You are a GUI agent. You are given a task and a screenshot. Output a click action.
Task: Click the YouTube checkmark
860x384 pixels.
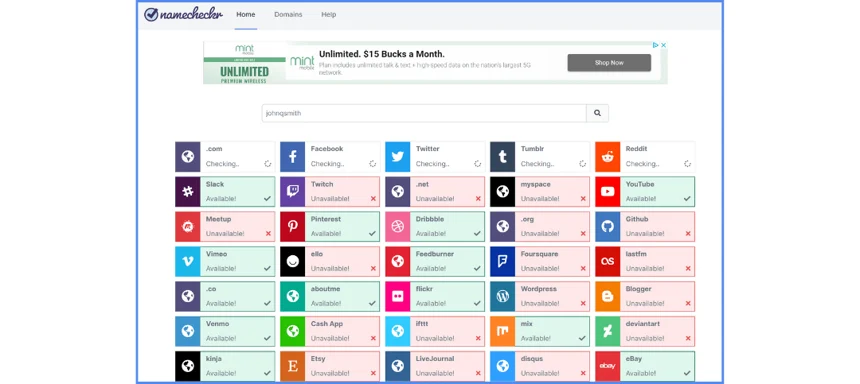[687, 199]
